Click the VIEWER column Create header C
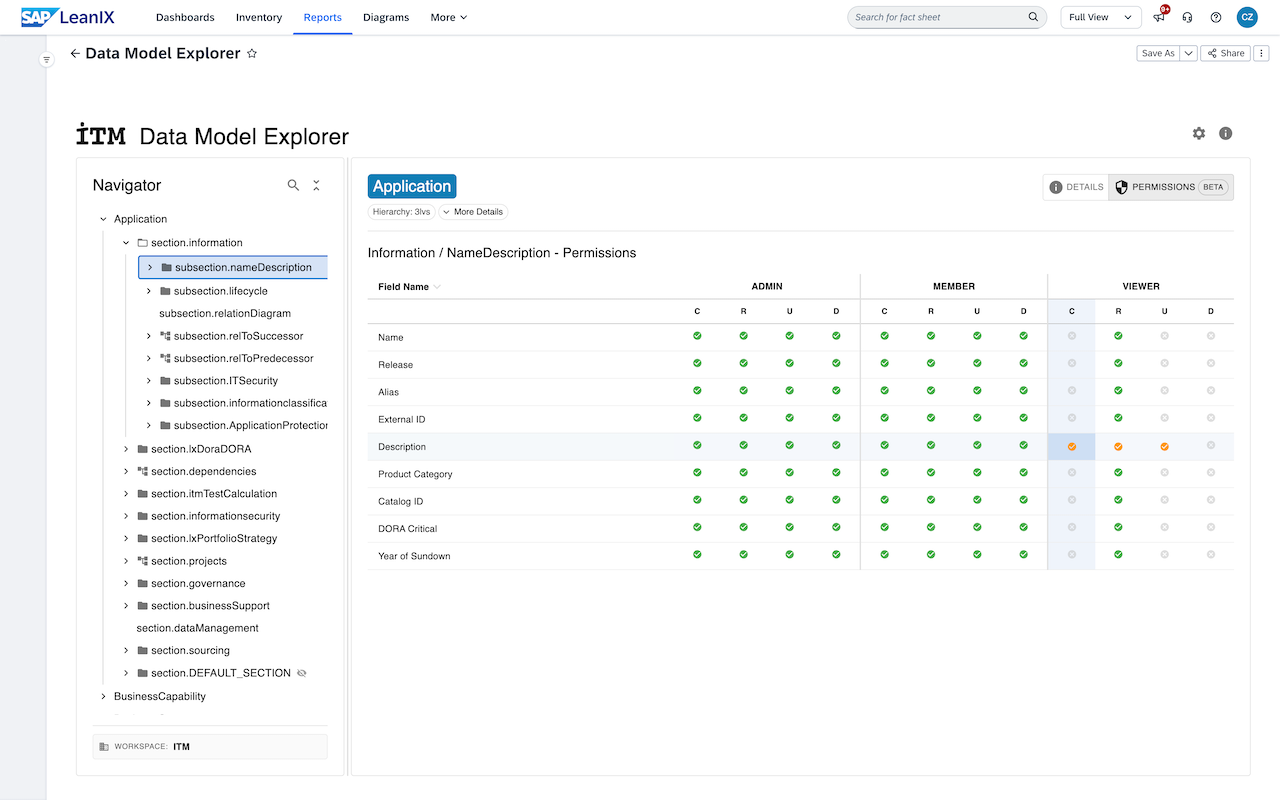The height and width of the screenshot is (800, 1280). click(x=1072, y=311)
